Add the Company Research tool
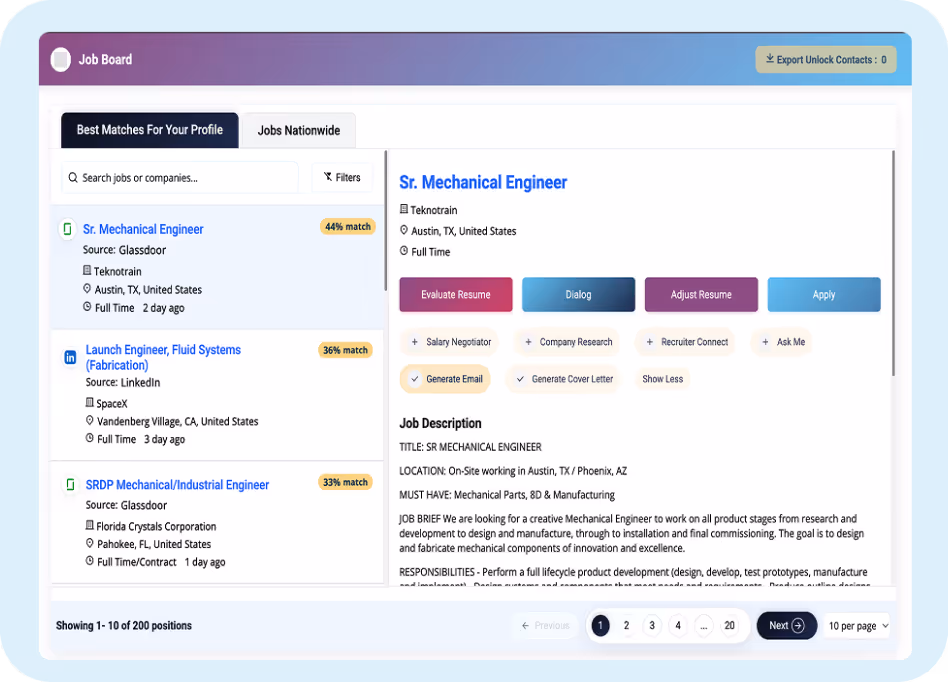This screenshot has height=682, width=948. point(568,342)
